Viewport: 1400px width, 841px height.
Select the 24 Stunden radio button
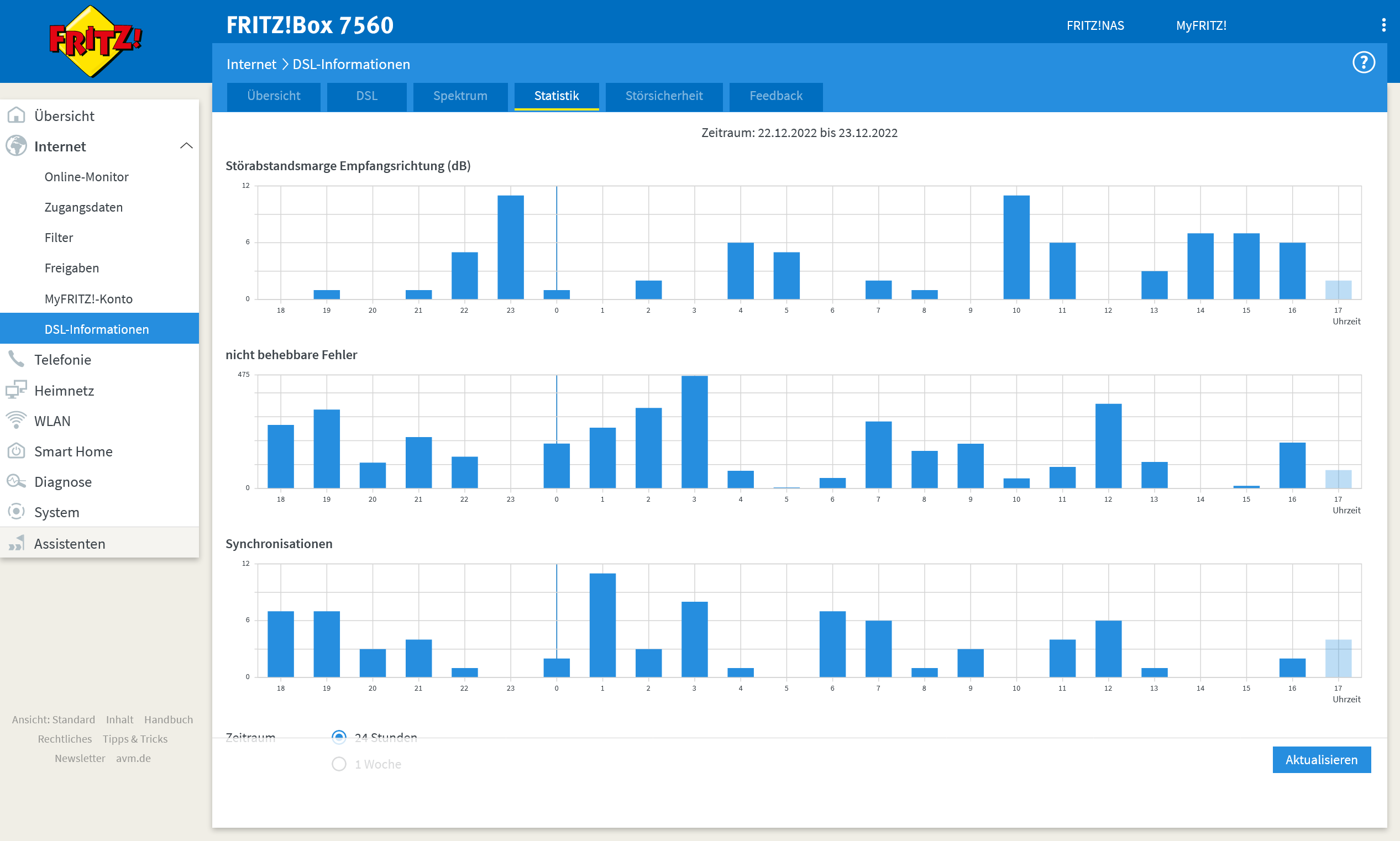[339, 737]
